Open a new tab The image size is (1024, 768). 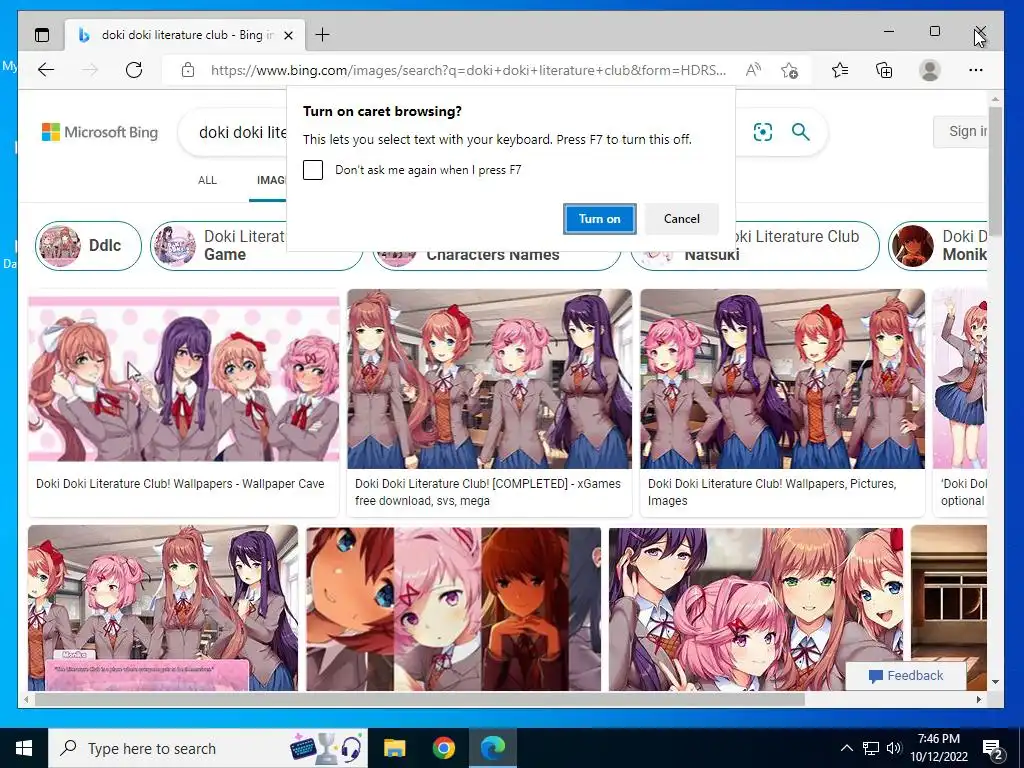pyautogui.click(x=323, y=35)
